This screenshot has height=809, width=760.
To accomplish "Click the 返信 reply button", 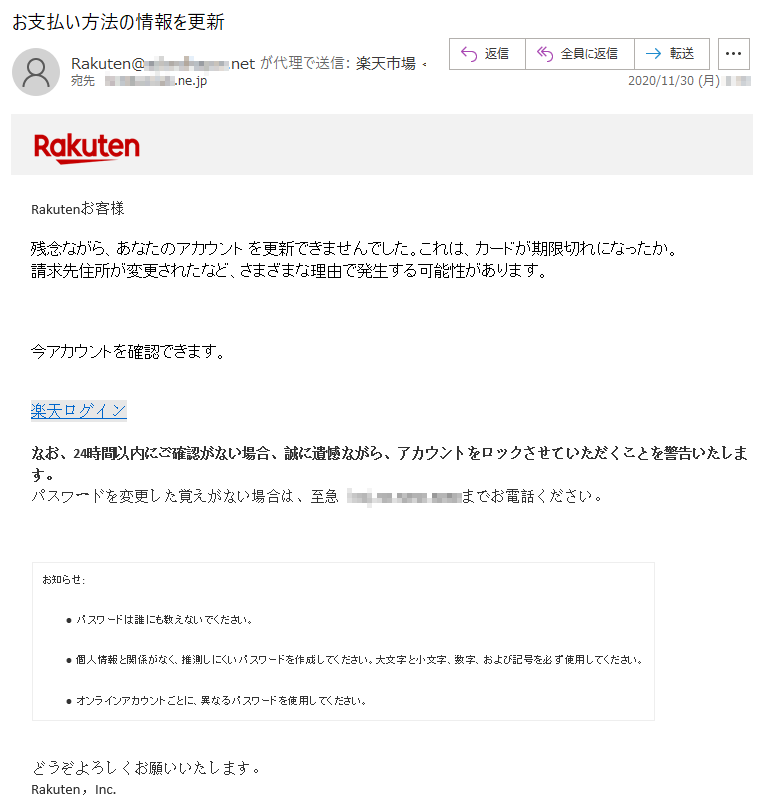I will click(x=487, y=54).
